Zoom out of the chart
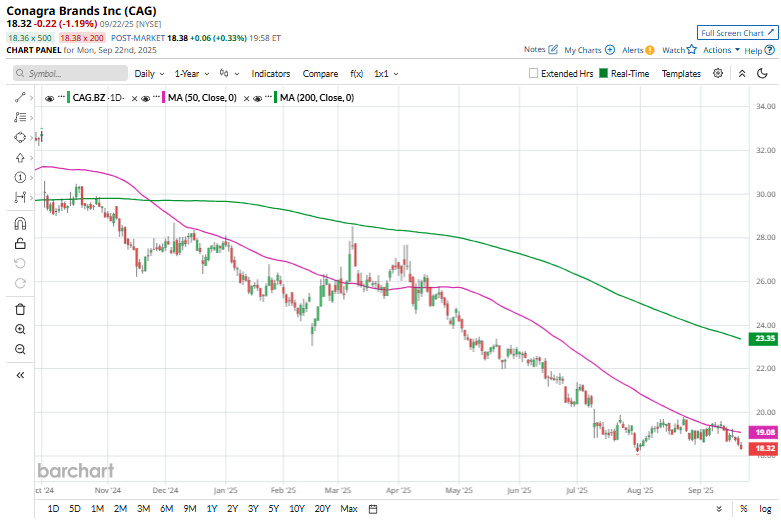Viewport: 781px width, 520px height. point(20,349)
